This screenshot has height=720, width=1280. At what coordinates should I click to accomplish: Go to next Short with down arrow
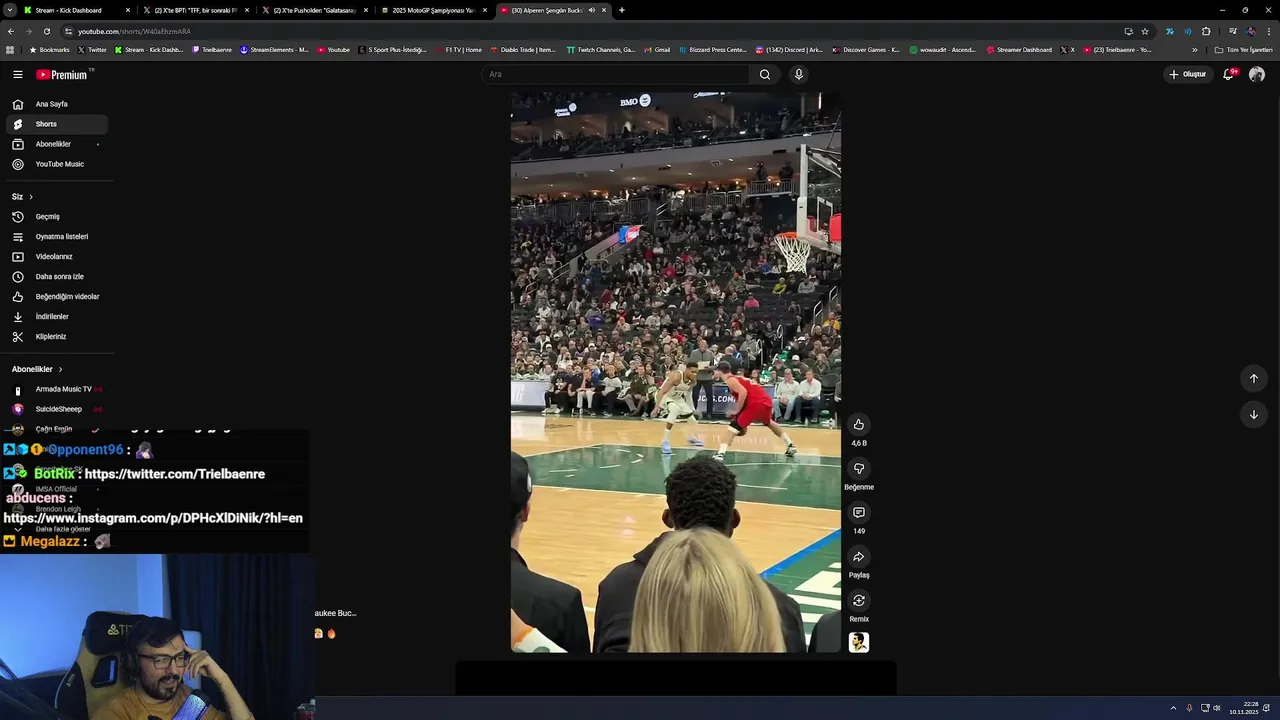(1253, 414)
